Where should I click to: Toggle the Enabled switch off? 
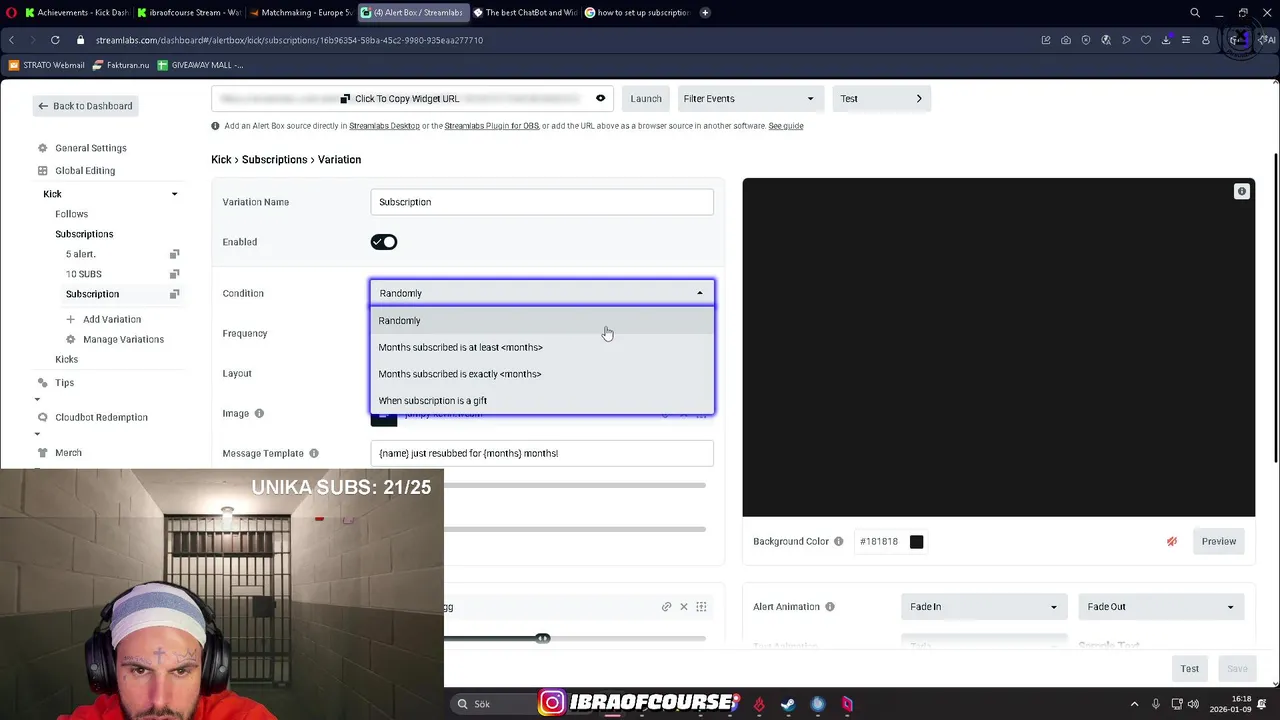[x=384, y=242]
